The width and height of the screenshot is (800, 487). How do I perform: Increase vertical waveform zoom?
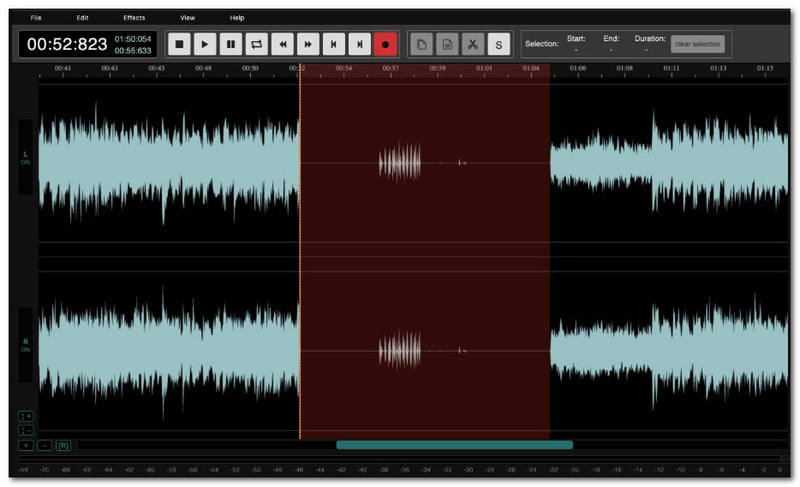pyautogui.click(x=26, y=417)
